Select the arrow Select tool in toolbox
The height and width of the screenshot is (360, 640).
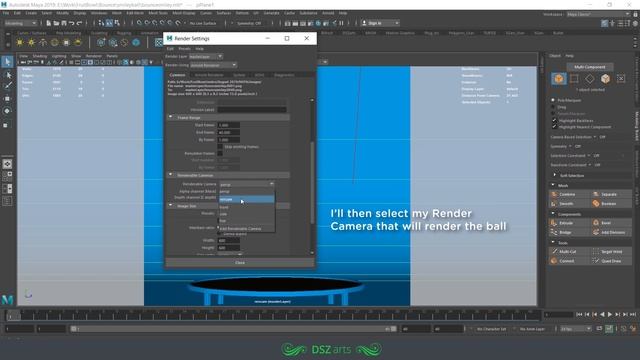(x=7, y=62)
